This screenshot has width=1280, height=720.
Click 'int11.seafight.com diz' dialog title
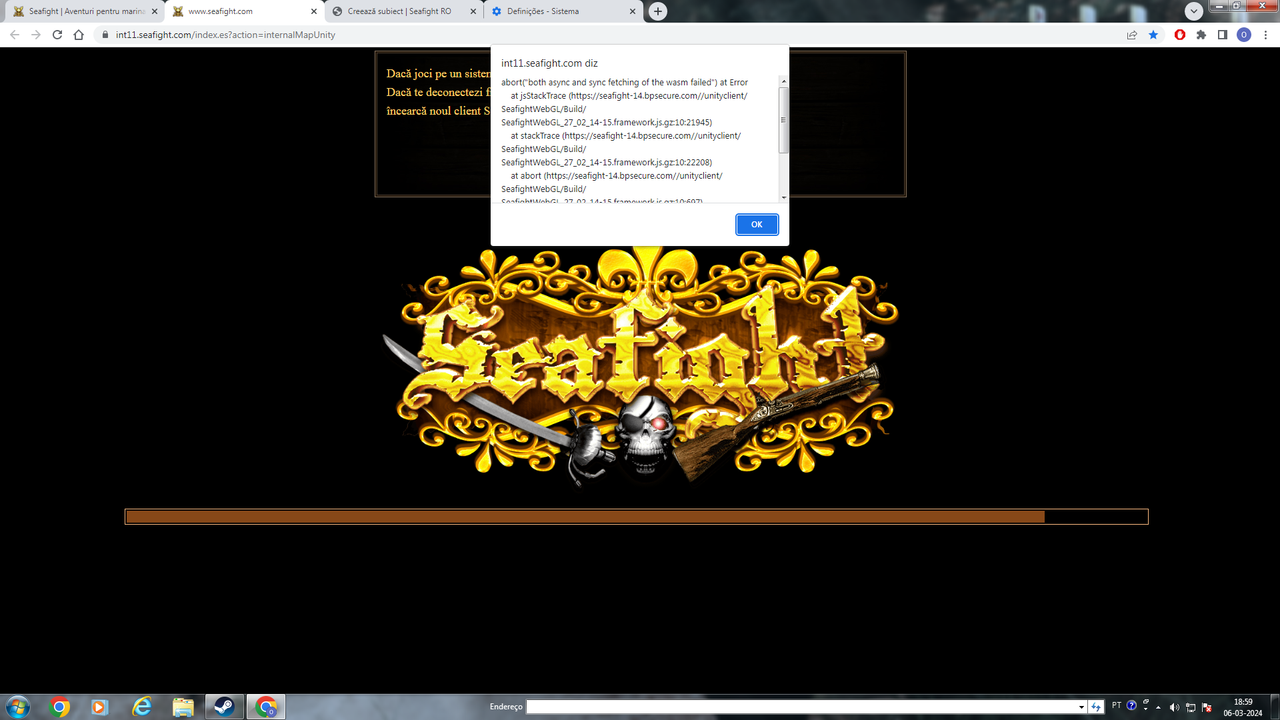(x=550, y=63)
